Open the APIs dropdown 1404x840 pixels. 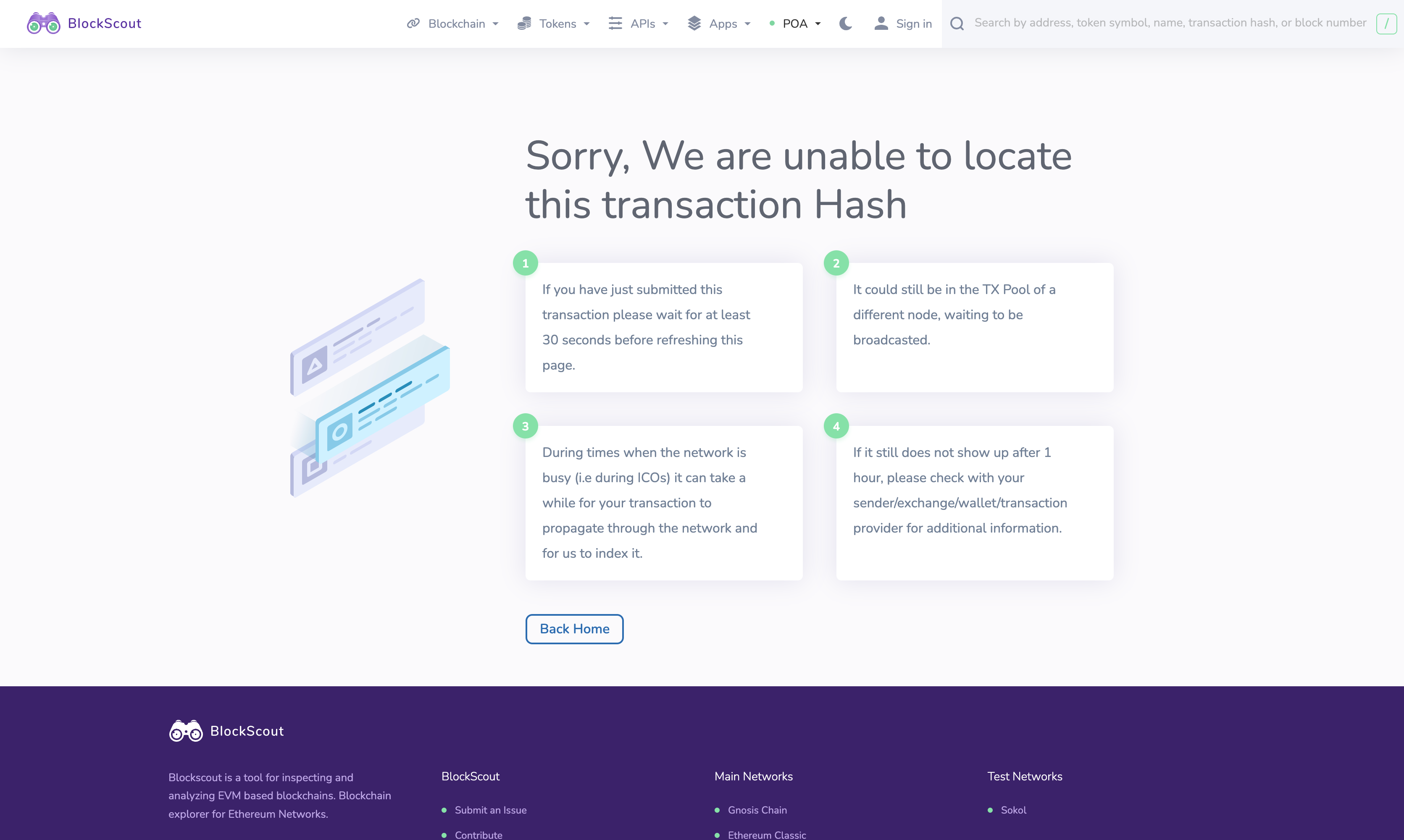click(639, 23)
